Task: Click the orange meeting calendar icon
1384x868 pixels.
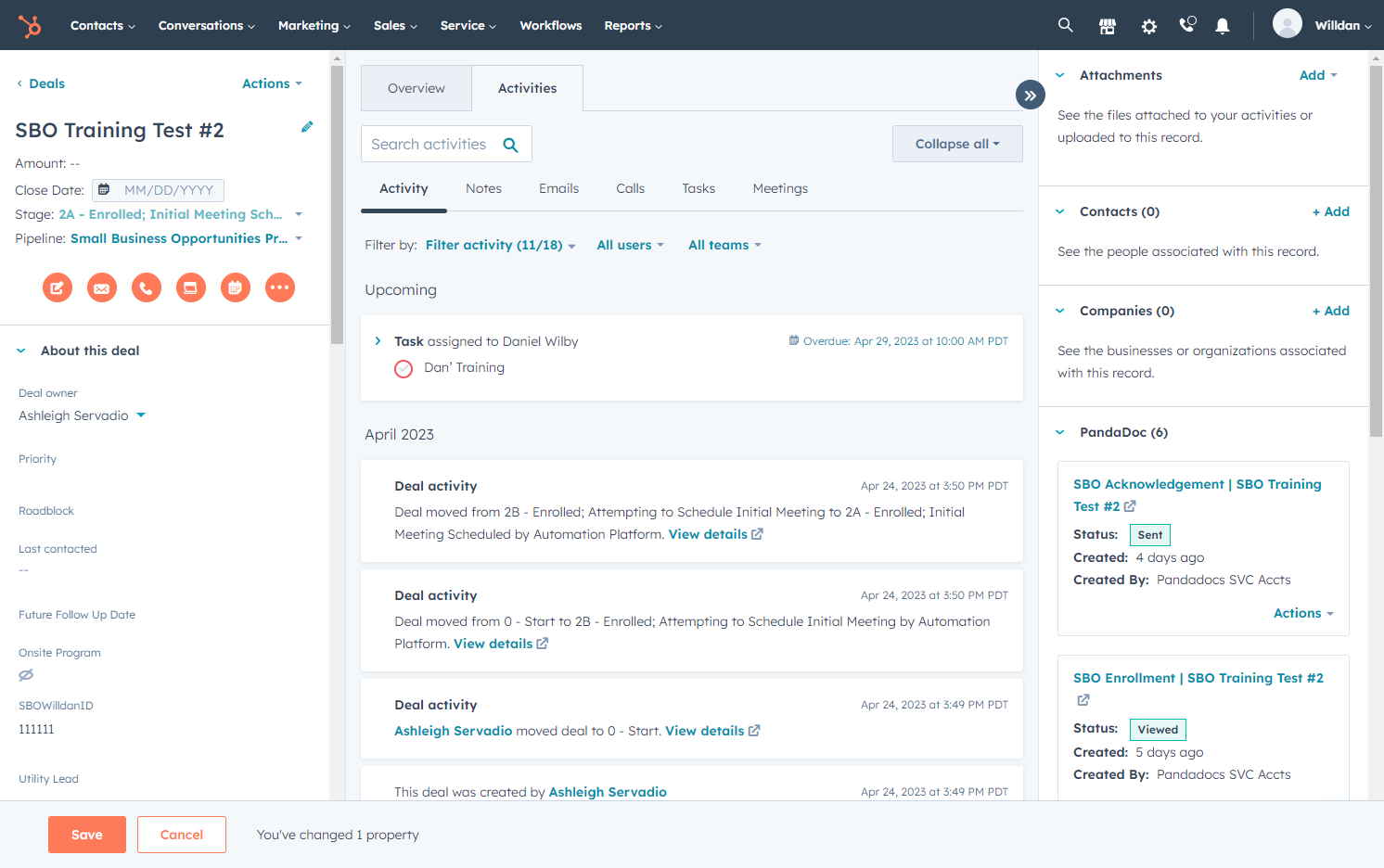Action: pyautogui.click(x=236, y=287)
